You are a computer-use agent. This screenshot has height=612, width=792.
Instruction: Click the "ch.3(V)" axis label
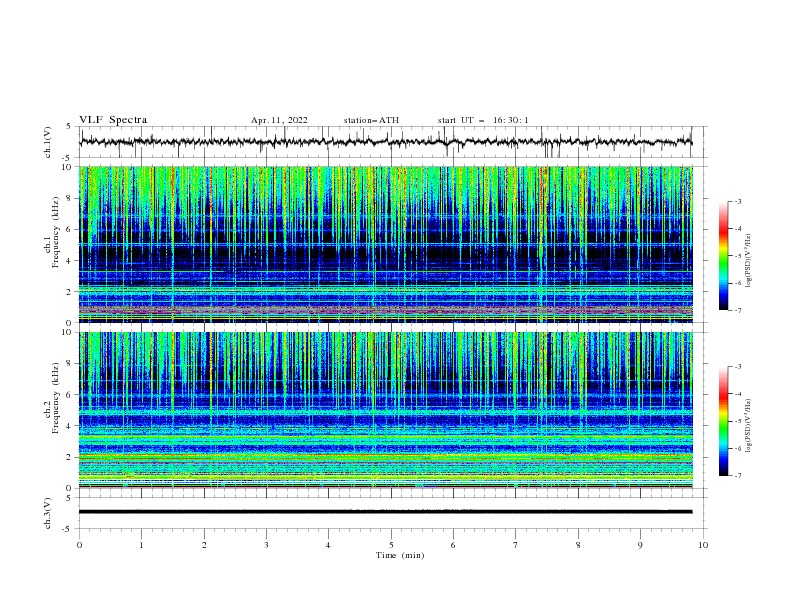pyautogui.click(x=48, y=513)
